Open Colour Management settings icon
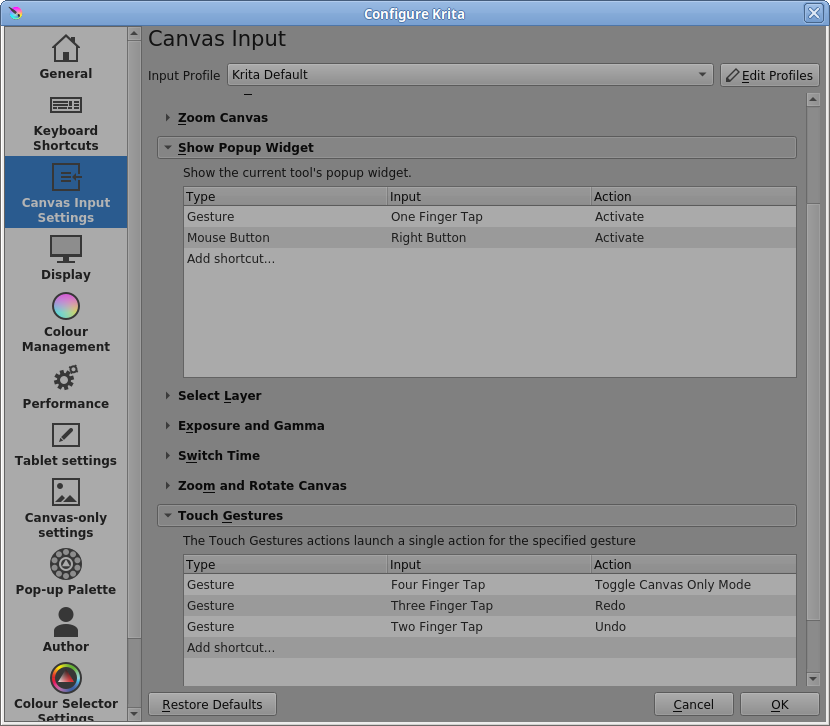The image size is (830, 726). tap(66, 306)
